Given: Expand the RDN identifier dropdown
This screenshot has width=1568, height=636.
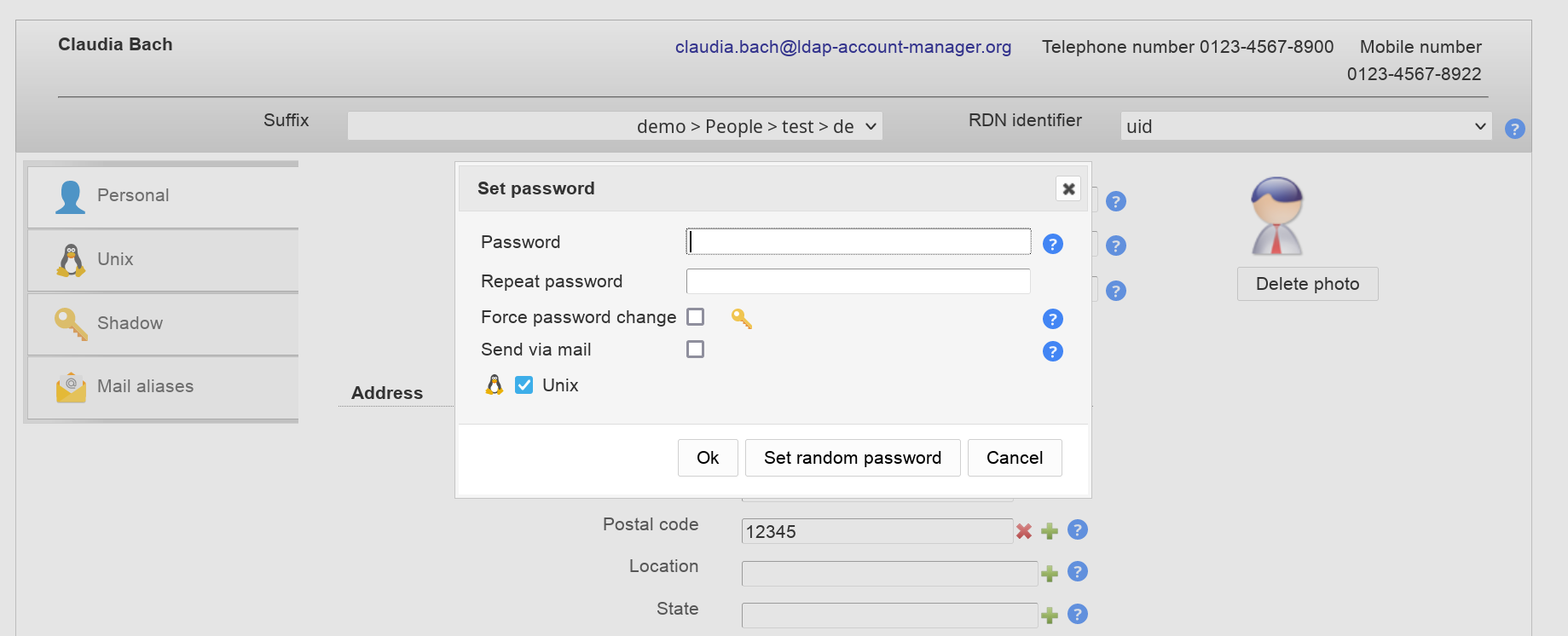Looking at the screenshot, I should [x=1305, y=126].
